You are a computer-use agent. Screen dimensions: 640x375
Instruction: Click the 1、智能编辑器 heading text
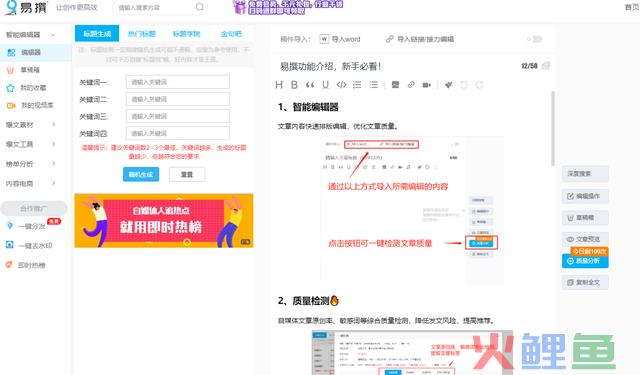click(308, 107)
